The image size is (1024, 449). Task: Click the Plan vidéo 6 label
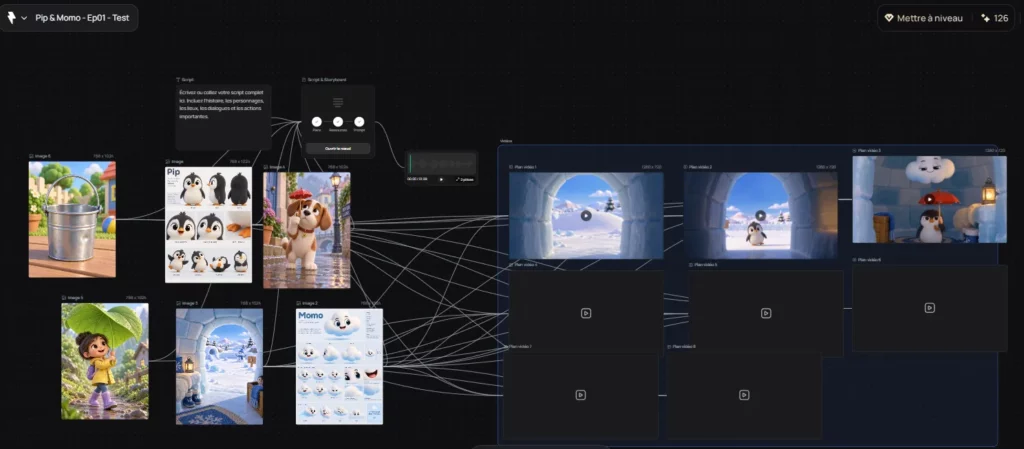click(x=869, y=260)
